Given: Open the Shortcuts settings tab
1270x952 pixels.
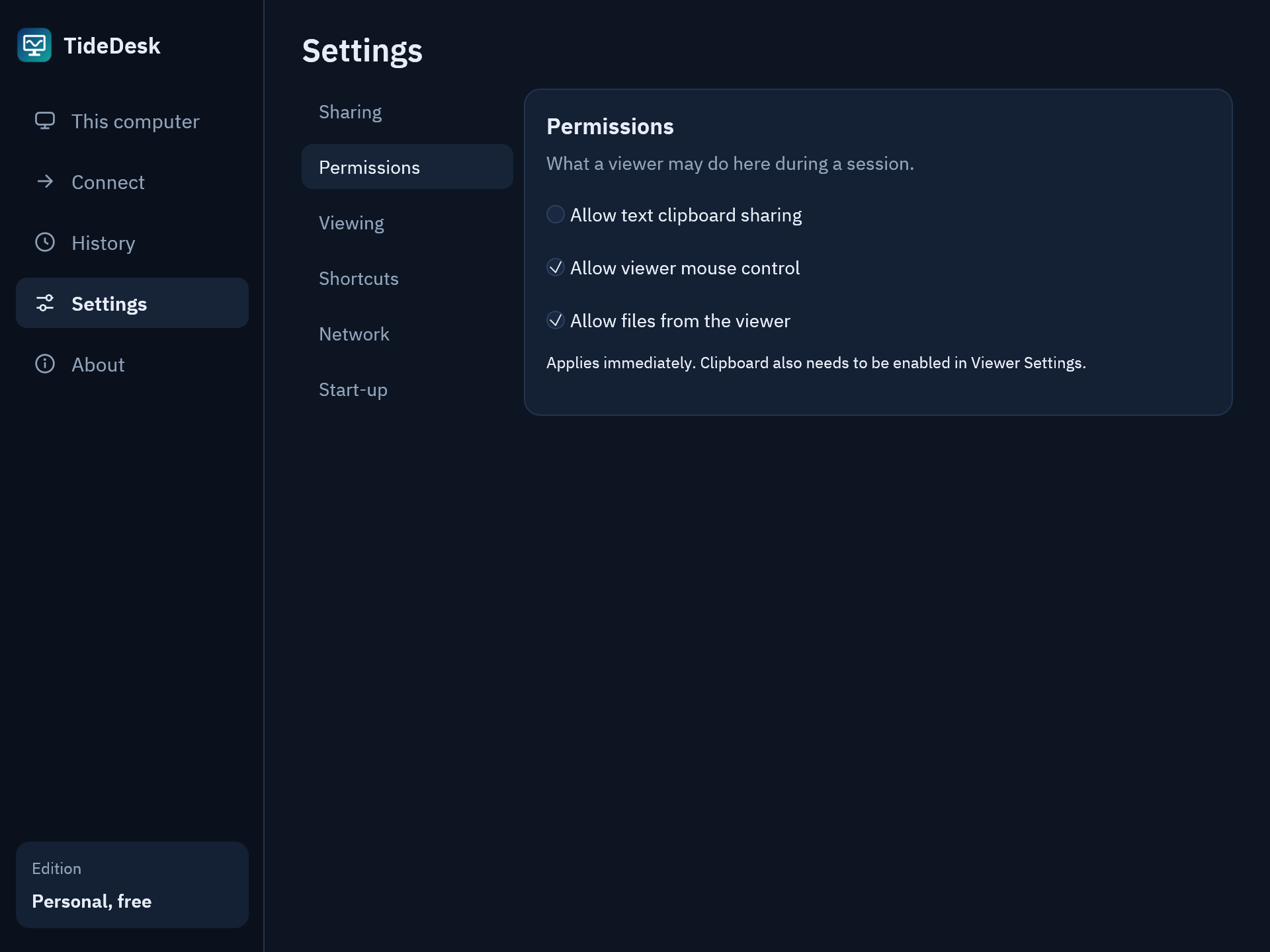Looking at the screenshot, I should (x=407, y=278).
